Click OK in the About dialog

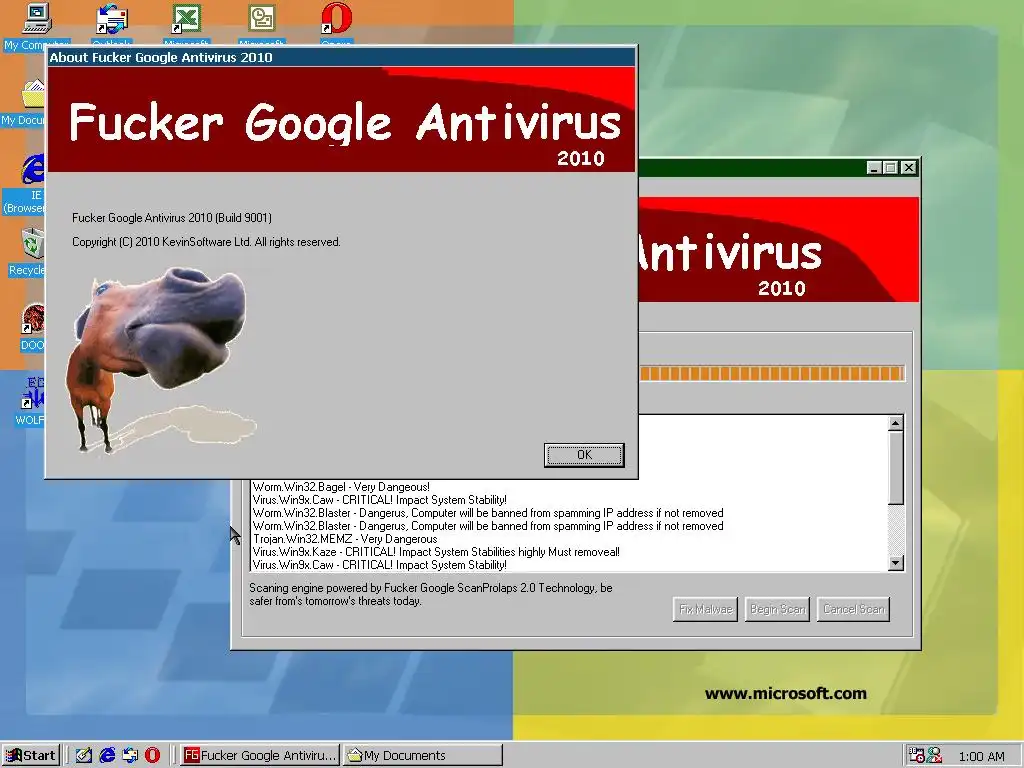584,455
